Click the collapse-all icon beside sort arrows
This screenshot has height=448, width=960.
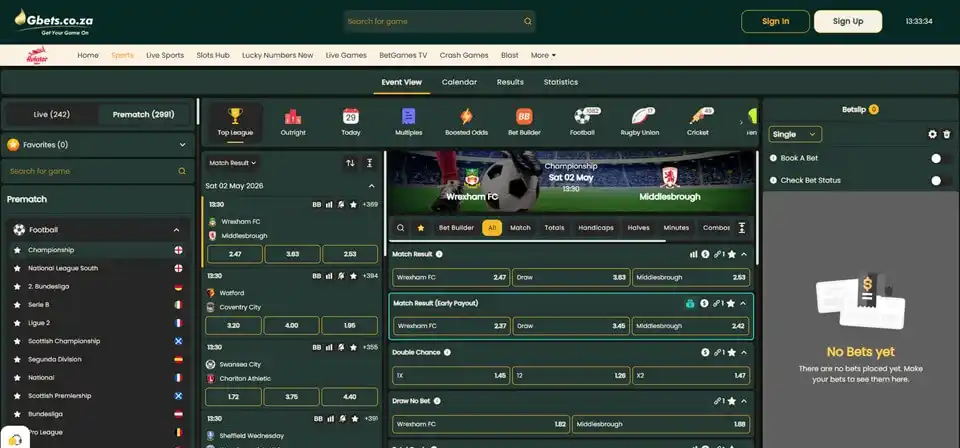coord(369,163)
